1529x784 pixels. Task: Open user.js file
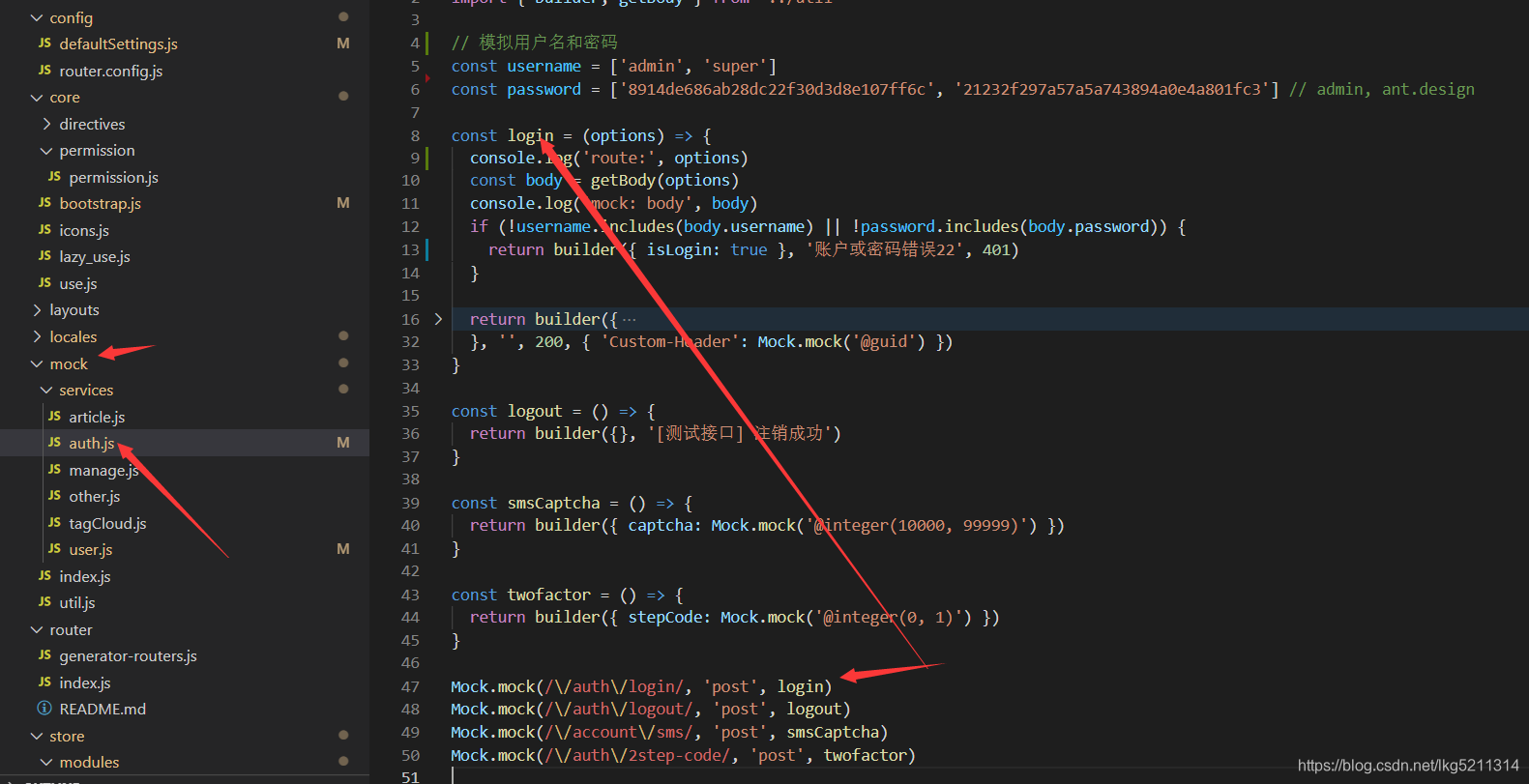coord(91,549)
